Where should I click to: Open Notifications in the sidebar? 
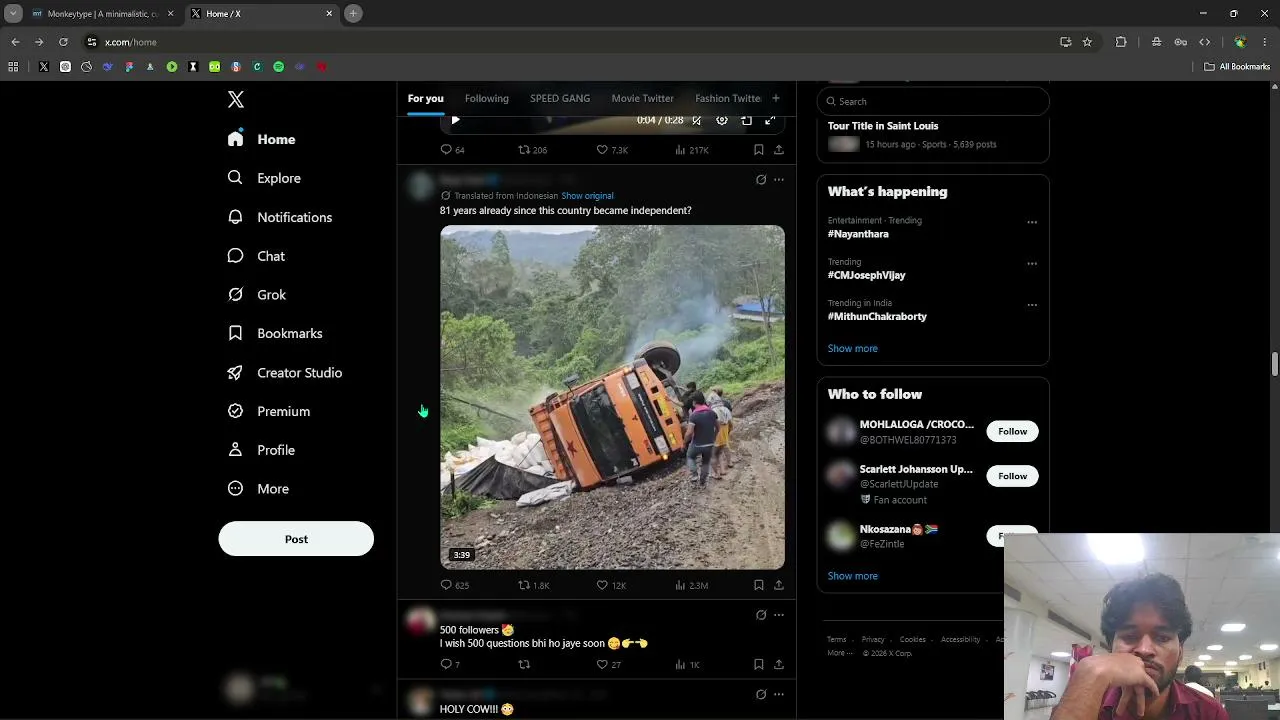click(x=279, y=217)
